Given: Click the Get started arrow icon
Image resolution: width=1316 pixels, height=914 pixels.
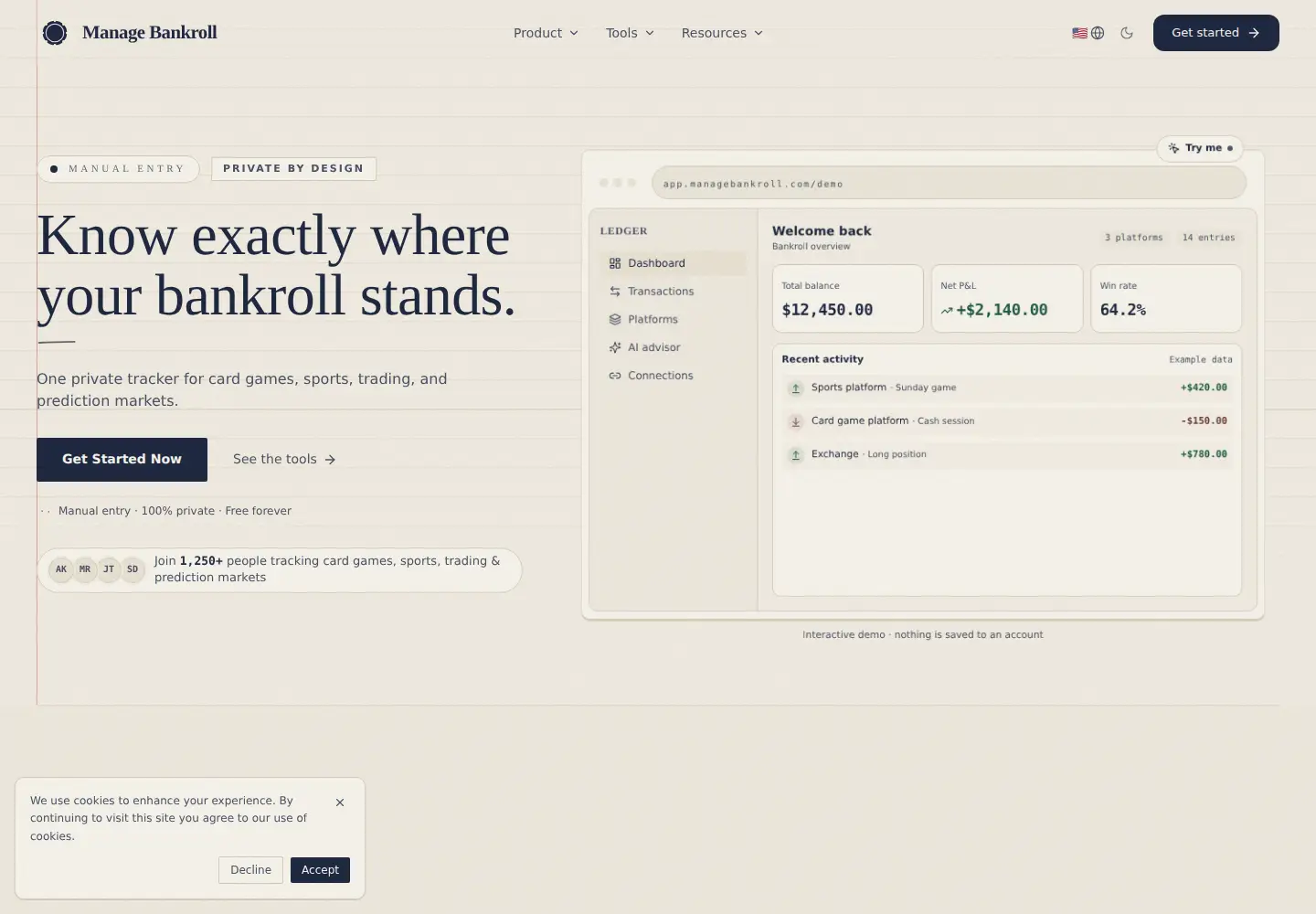Looking at the screenshot, I should click(x=1254, y=33).
